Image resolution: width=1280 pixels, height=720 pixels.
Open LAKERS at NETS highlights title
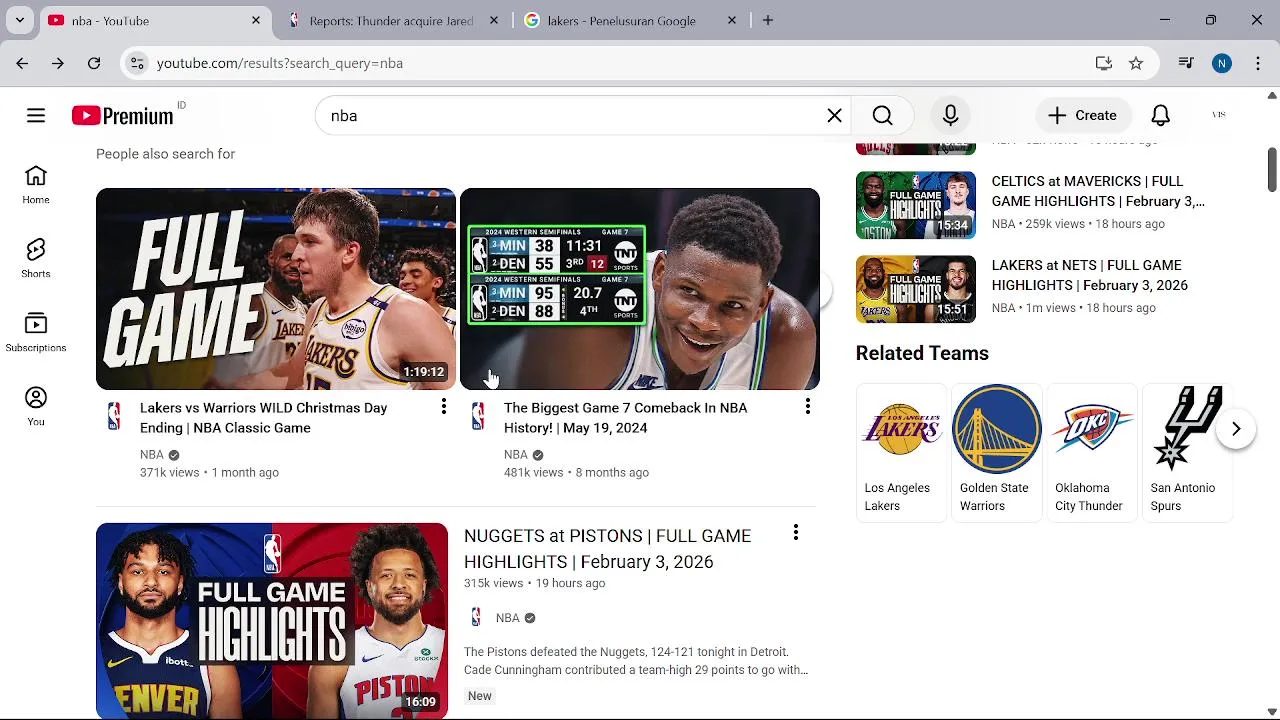click(x=1090, y=275)
